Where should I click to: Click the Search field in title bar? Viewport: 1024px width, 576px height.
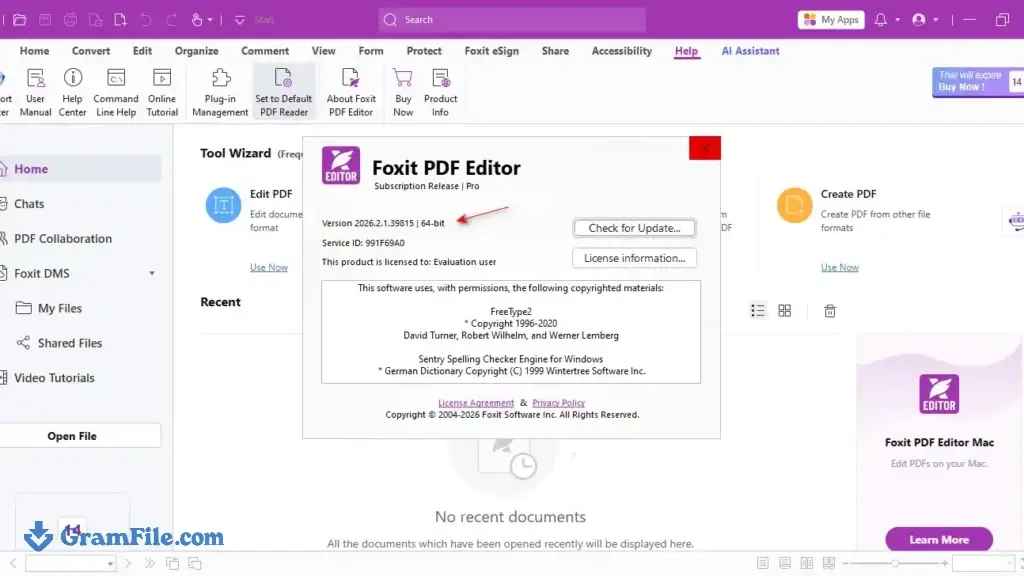tap(512, 20)
